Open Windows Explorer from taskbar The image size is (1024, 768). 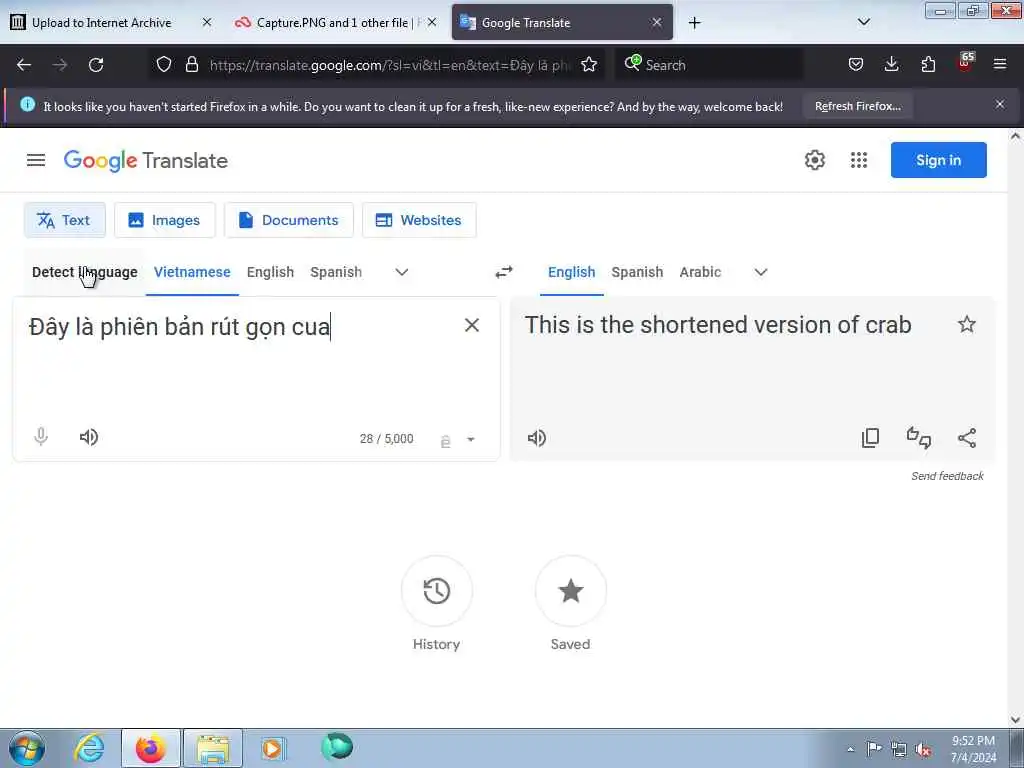click(212, 748)
